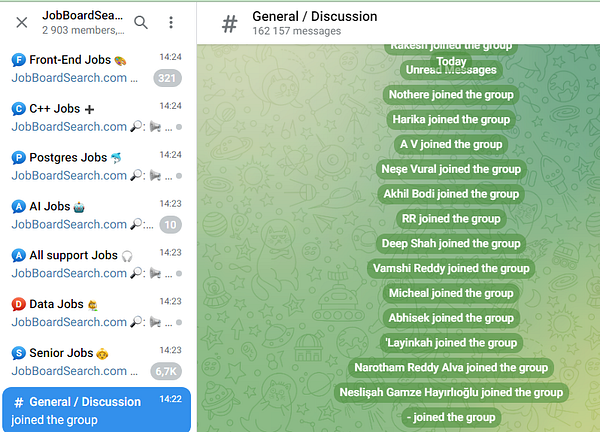This screenshot has width=600, height=432.
Task: Open the three-dot more options menu
Action: (171, 23)
